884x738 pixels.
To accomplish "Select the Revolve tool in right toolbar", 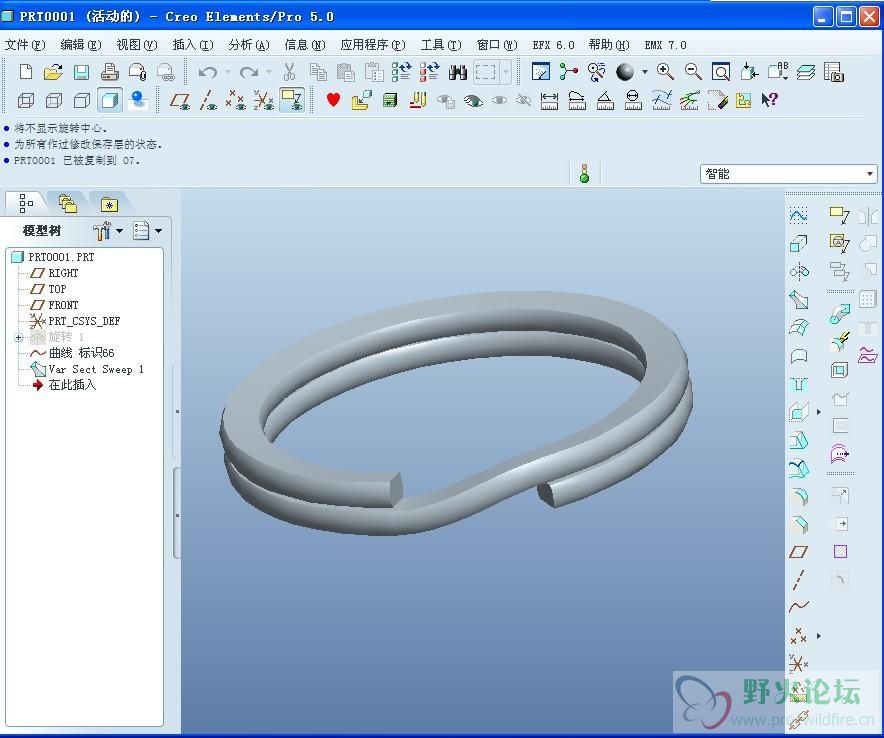I will coord(798,272).
